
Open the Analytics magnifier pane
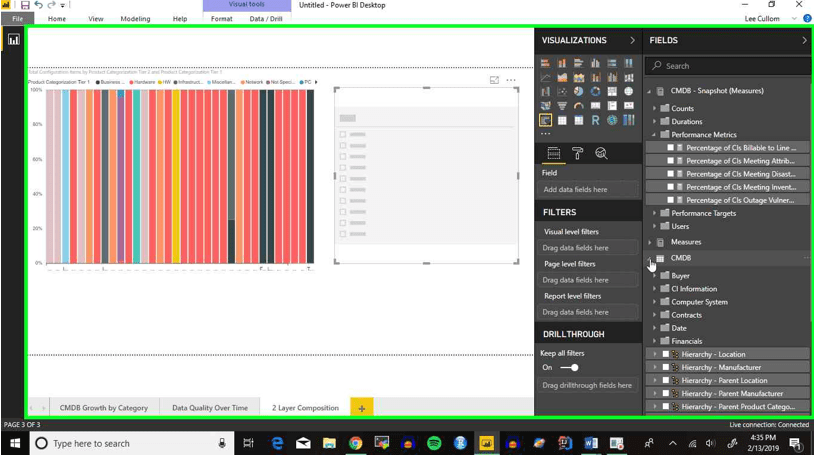(x=601, y=153)
